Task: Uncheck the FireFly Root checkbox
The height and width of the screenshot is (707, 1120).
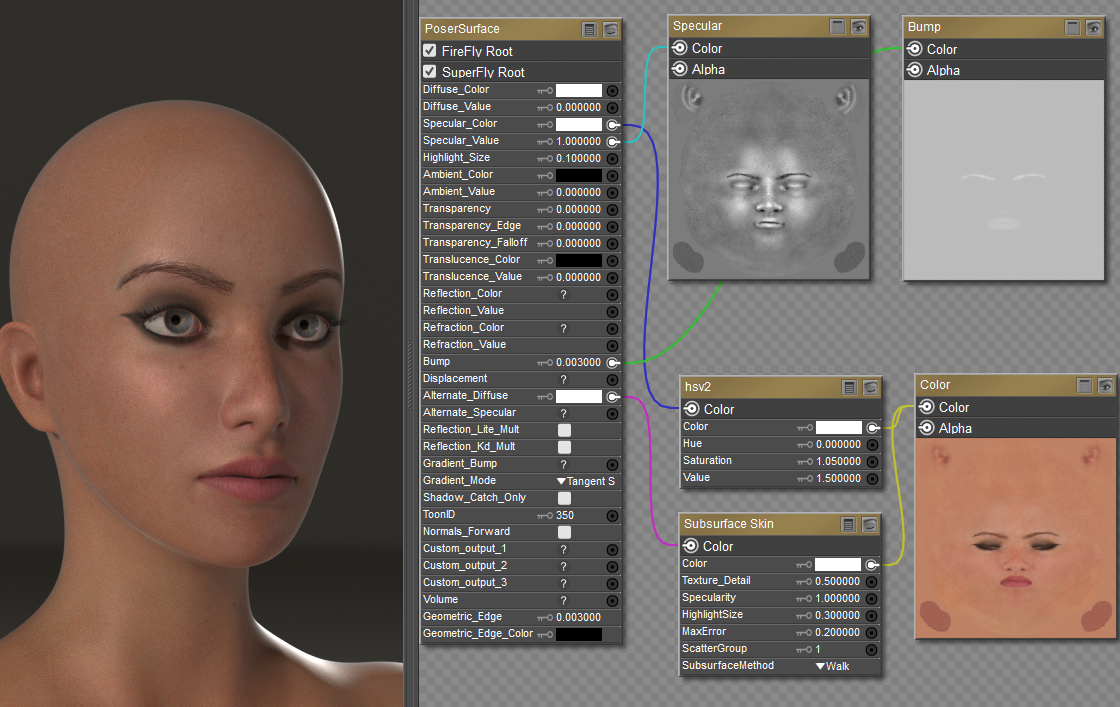Action: 430,51
